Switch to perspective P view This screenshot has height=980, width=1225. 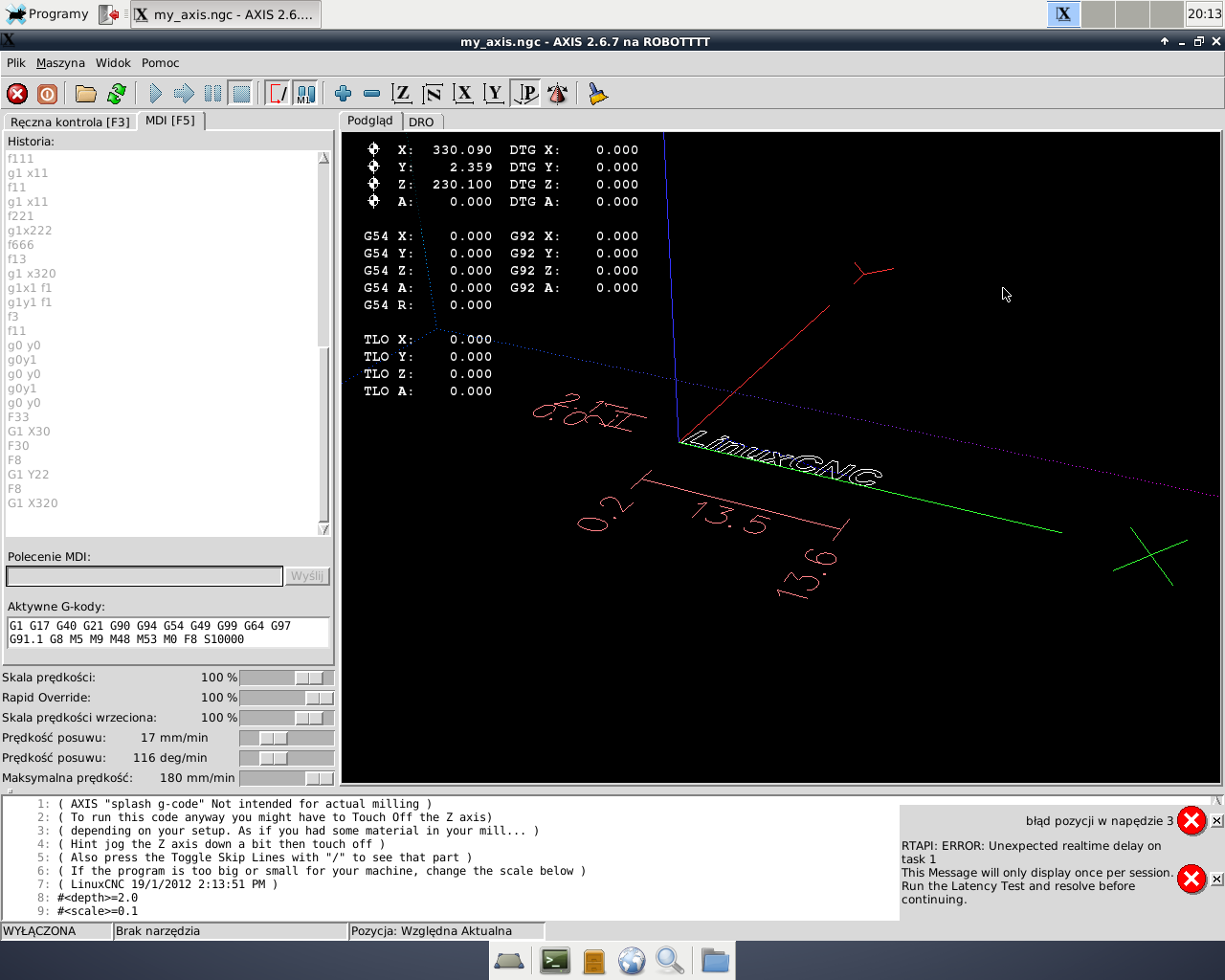525,94
